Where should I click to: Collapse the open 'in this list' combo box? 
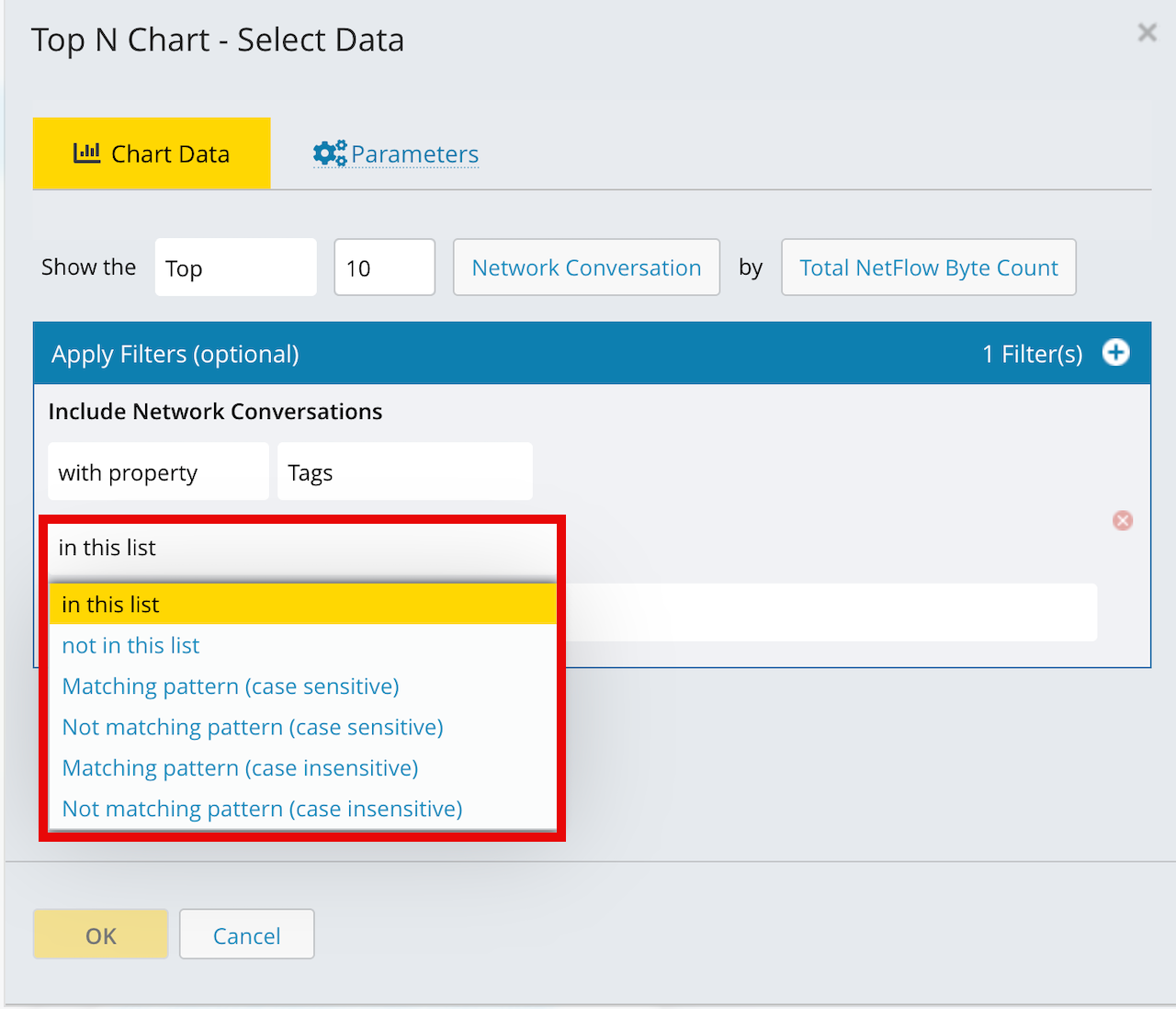[x=301, y=548]
